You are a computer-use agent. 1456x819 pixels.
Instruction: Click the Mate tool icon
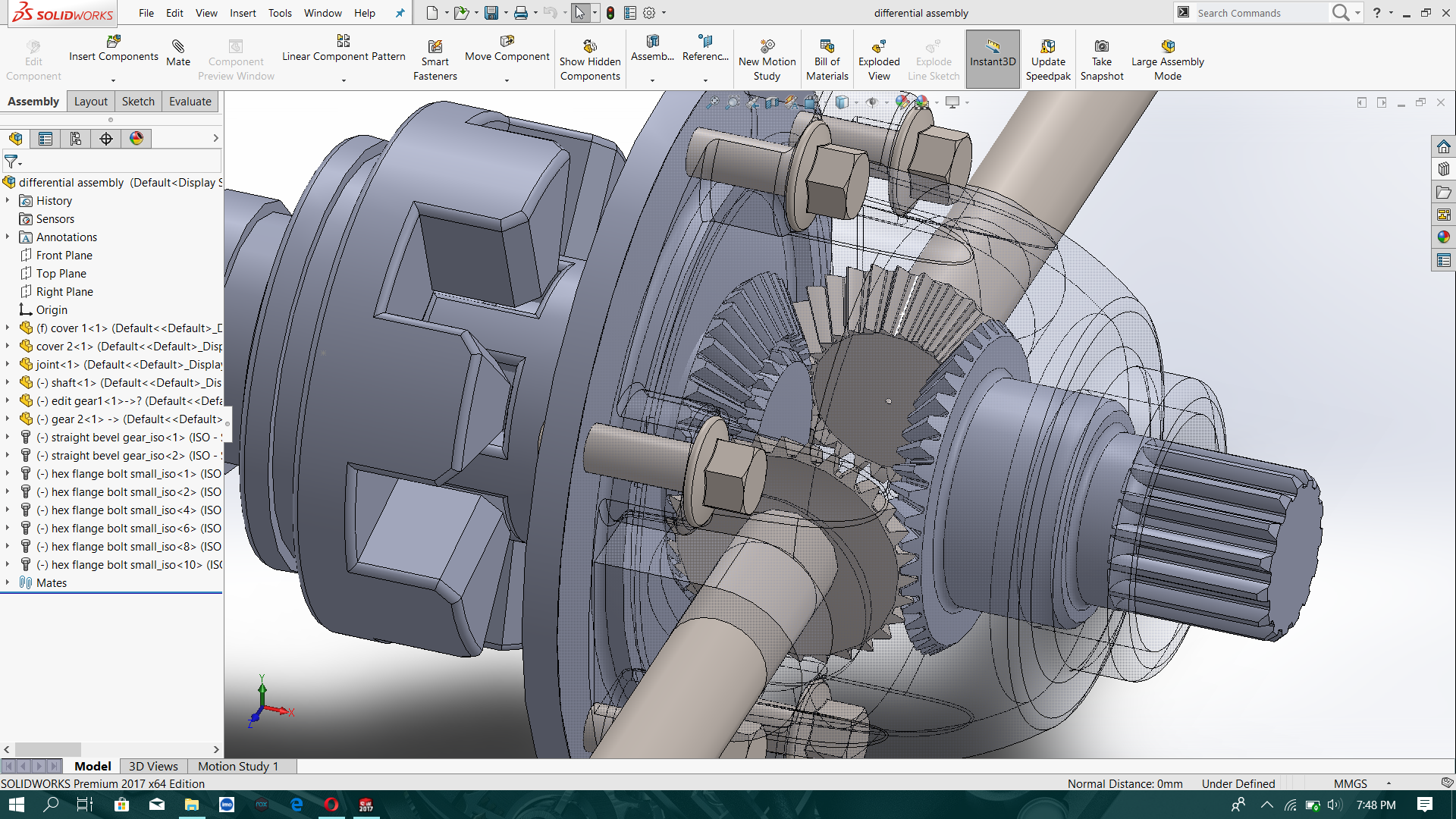click(x=178, y=46)
